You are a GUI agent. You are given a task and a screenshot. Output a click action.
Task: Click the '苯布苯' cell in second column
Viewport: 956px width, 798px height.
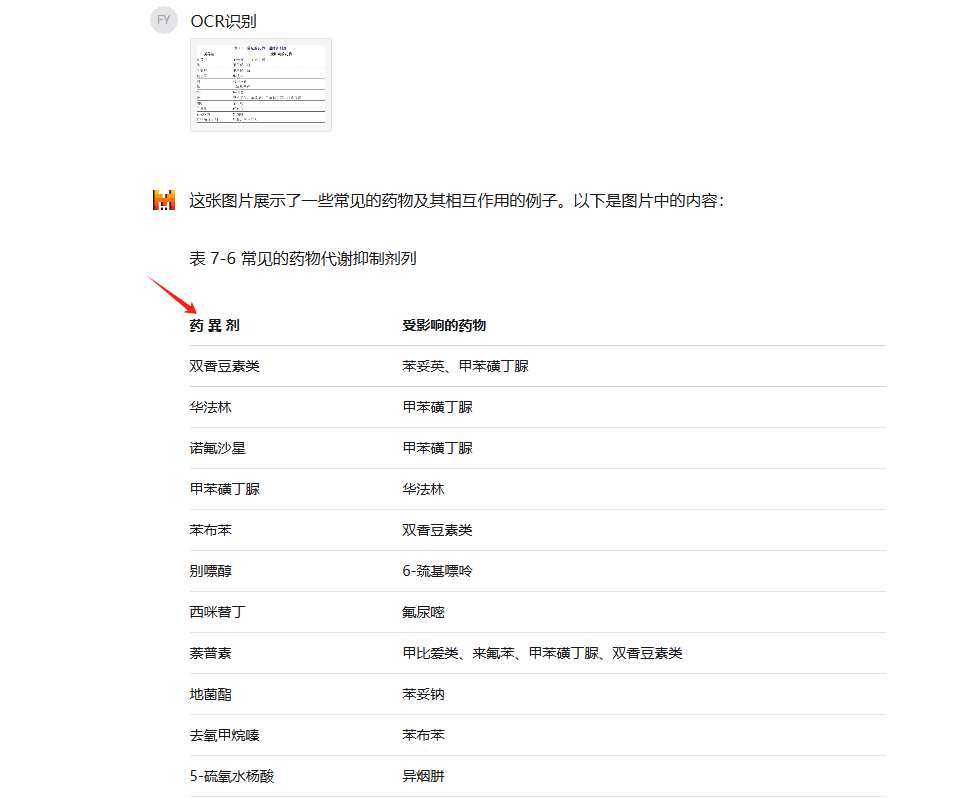423,735
